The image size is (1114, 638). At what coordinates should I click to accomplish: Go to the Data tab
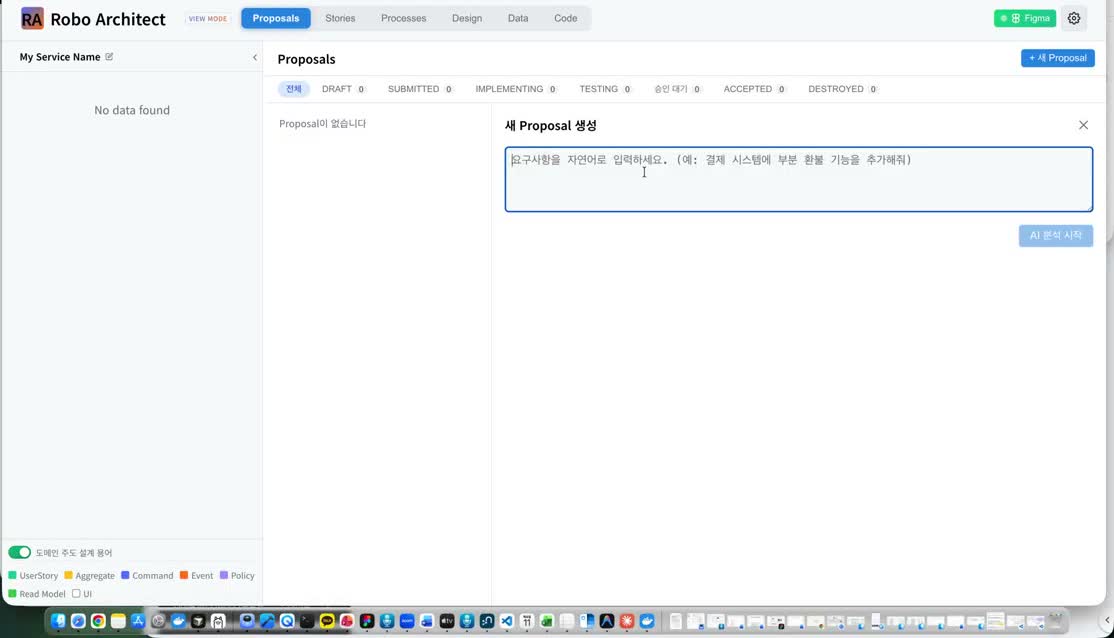518,18
